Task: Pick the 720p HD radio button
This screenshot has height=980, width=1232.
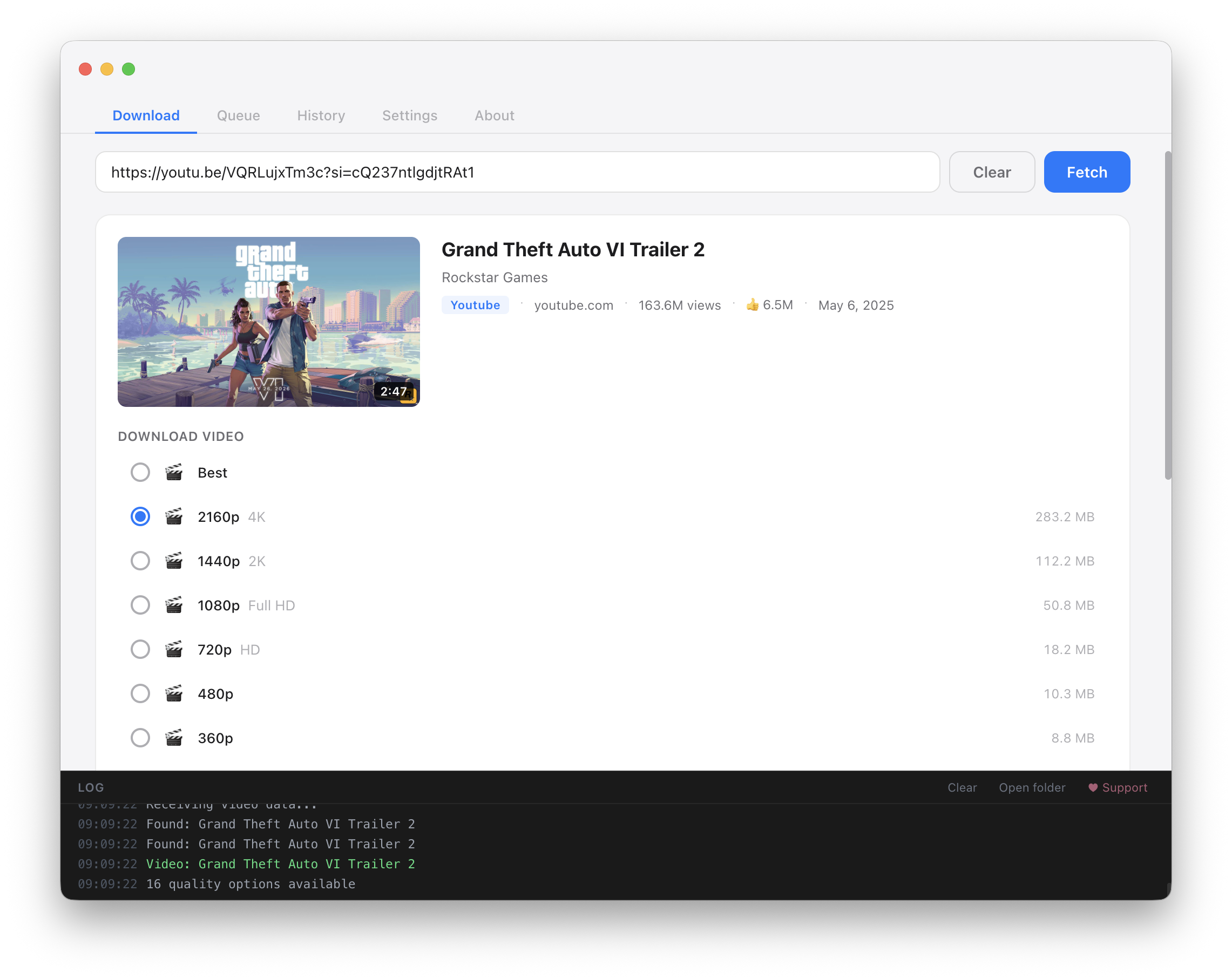Action: click(140, 649)
